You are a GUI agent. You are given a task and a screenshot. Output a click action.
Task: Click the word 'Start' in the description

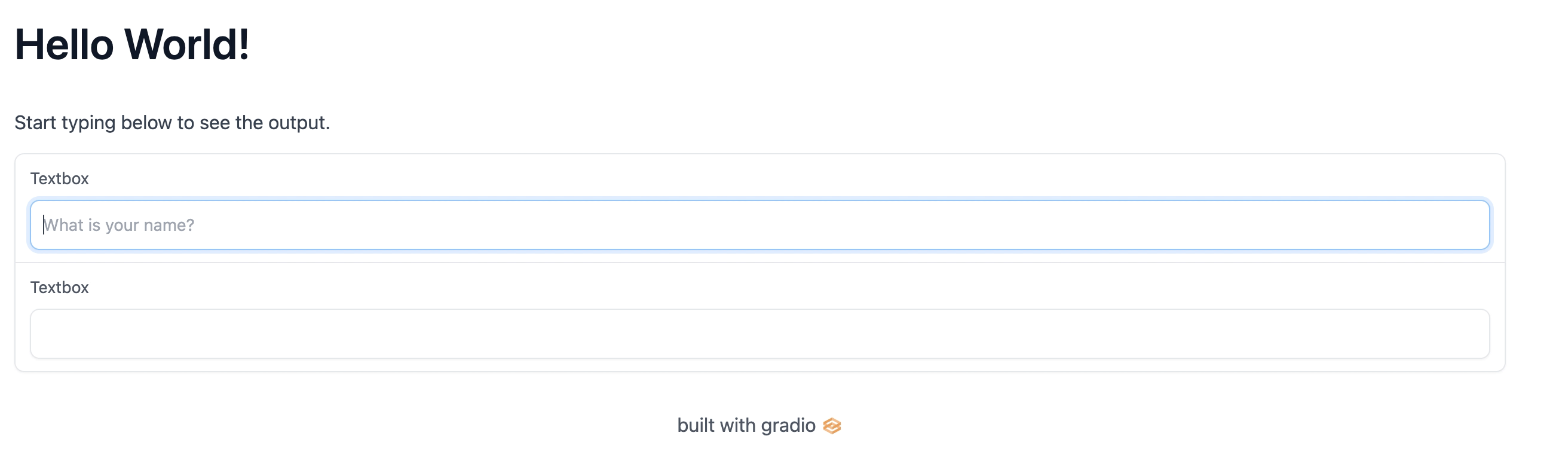pyautogui.click(x=35, y=123)
